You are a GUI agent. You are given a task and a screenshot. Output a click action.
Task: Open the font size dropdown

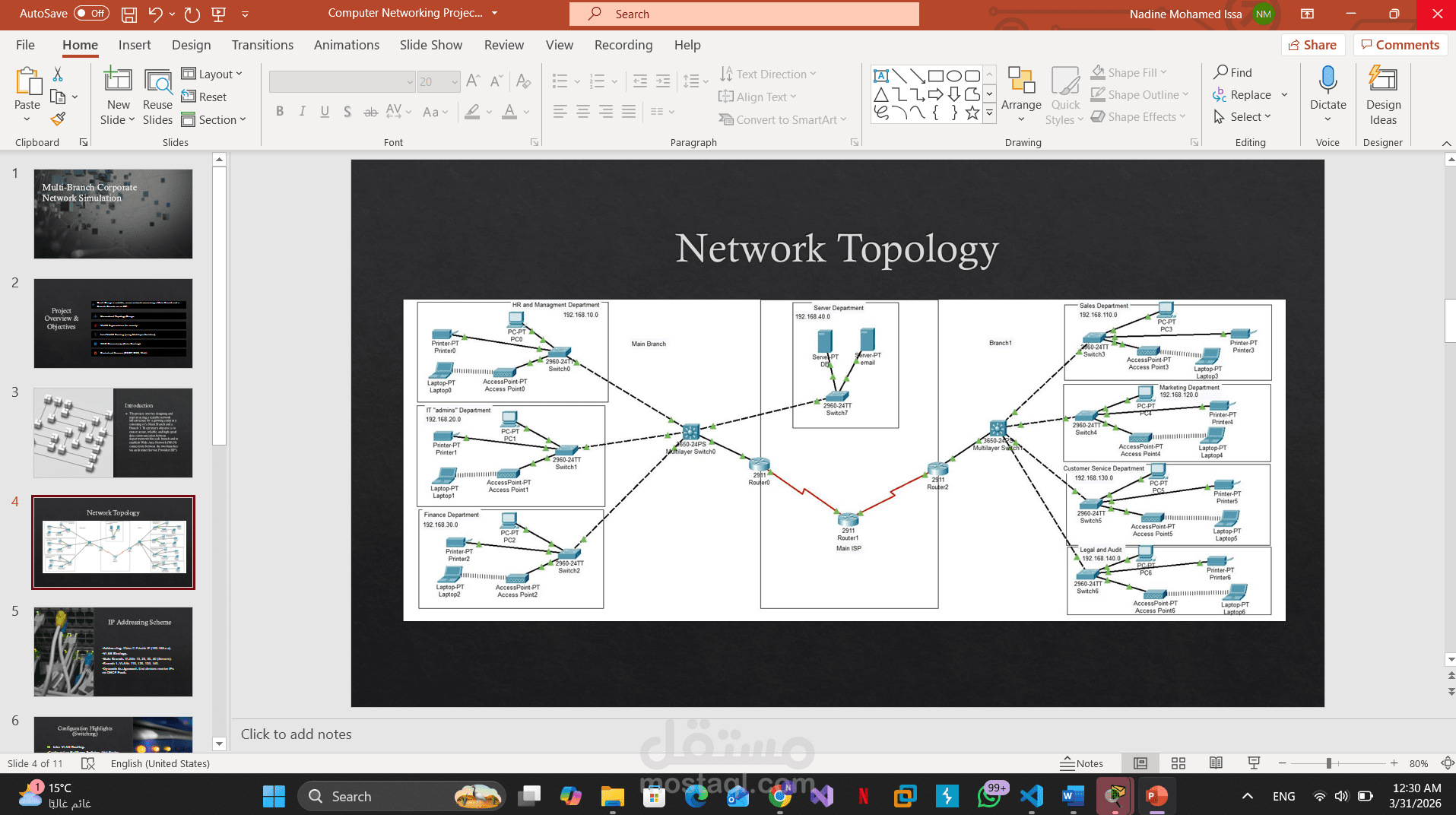454,81
